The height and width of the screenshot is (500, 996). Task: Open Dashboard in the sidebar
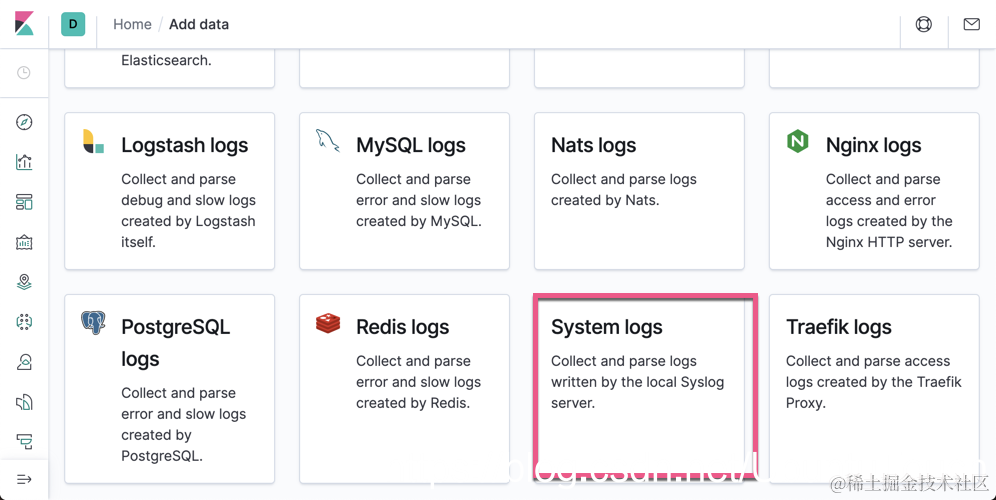tap(24, 202)
